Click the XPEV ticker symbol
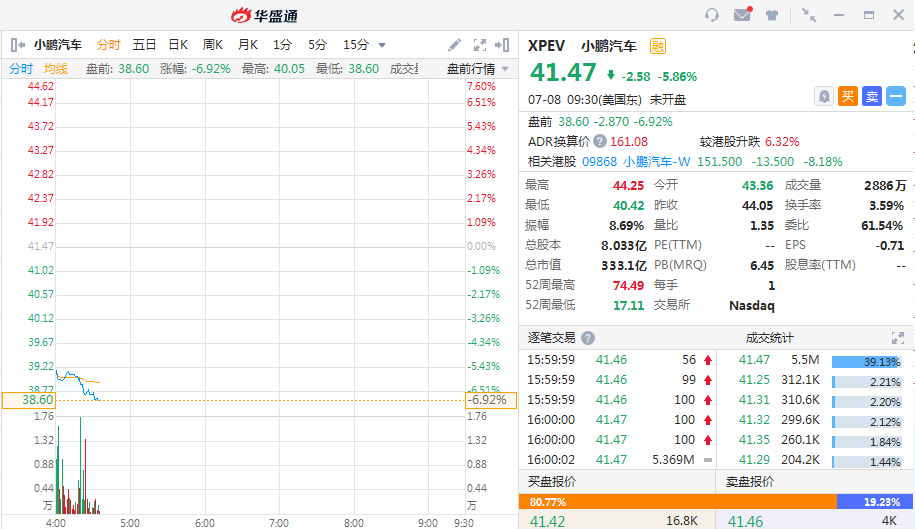 [546, 46]
